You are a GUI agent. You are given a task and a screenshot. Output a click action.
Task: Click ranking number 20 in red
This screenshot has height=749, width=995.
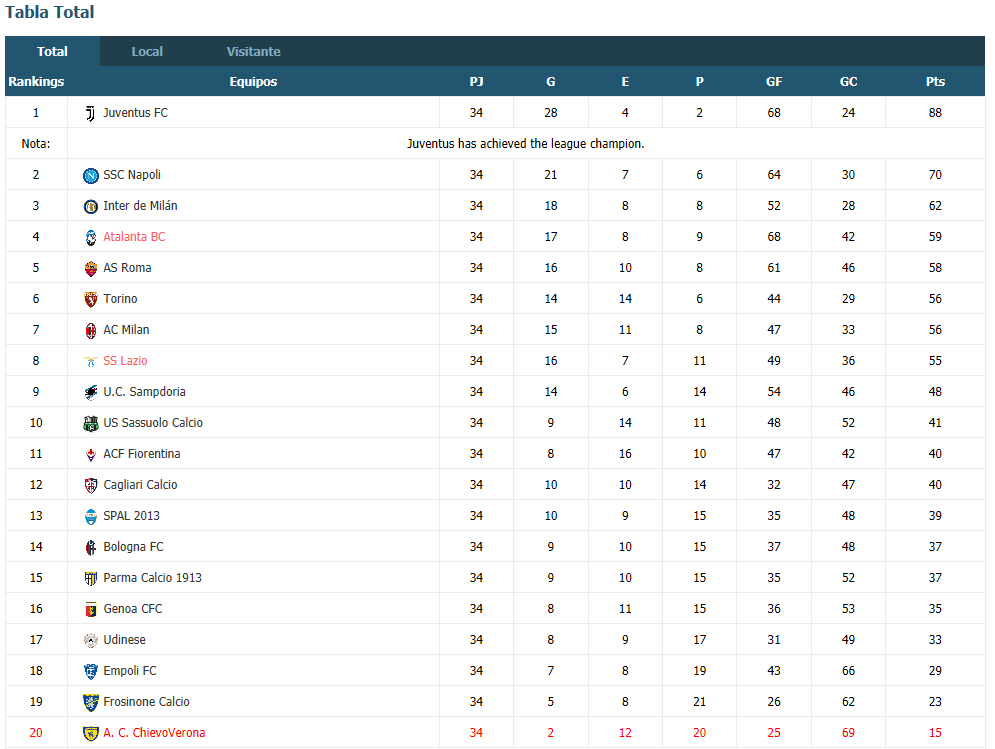[36, 733]
